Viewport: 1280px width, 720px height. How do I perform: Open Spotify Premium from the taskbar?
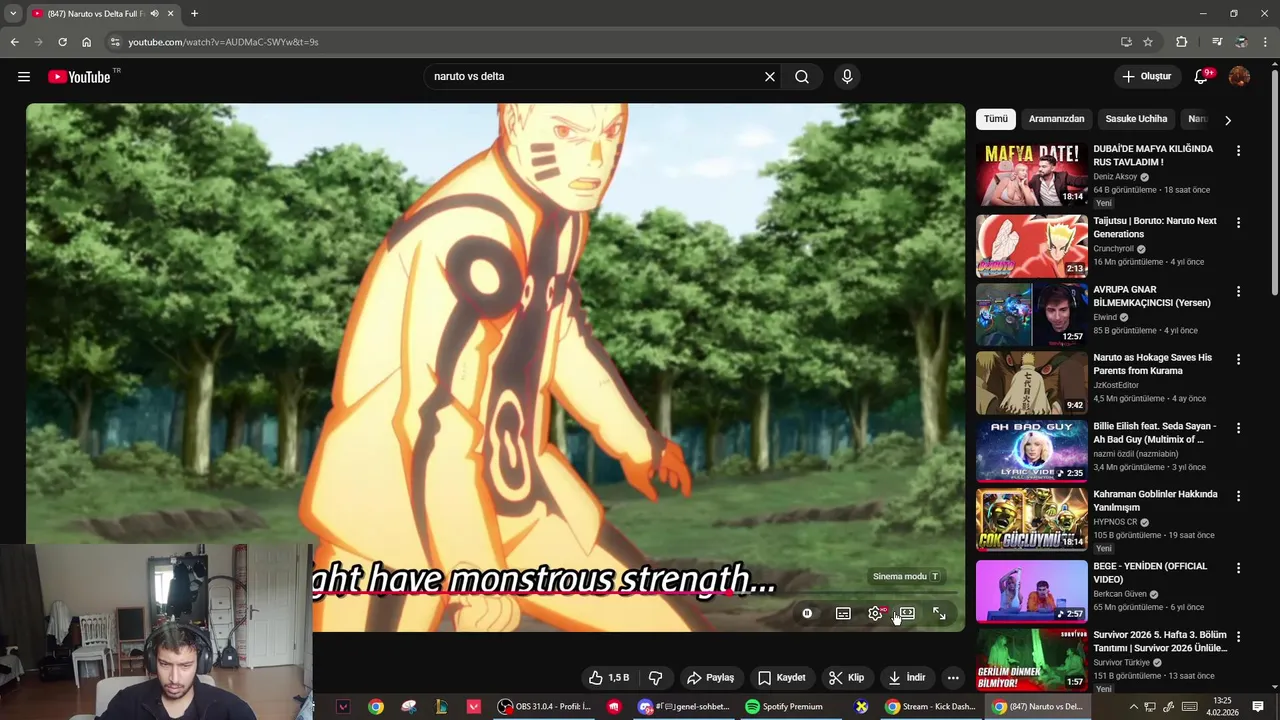click(784, 707)
